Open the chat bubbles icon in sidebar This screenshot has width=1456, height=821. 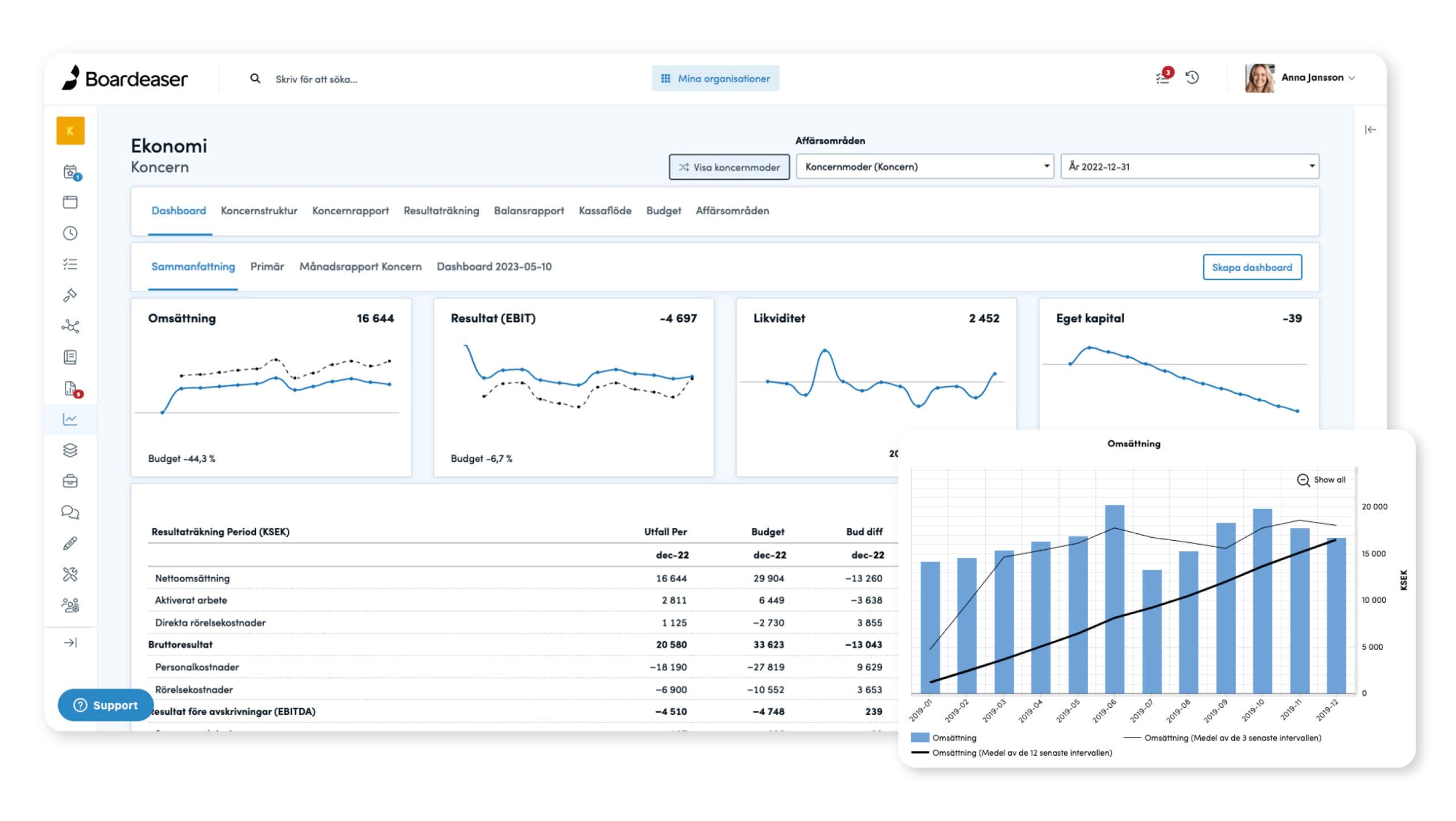(x=70, y=512)
